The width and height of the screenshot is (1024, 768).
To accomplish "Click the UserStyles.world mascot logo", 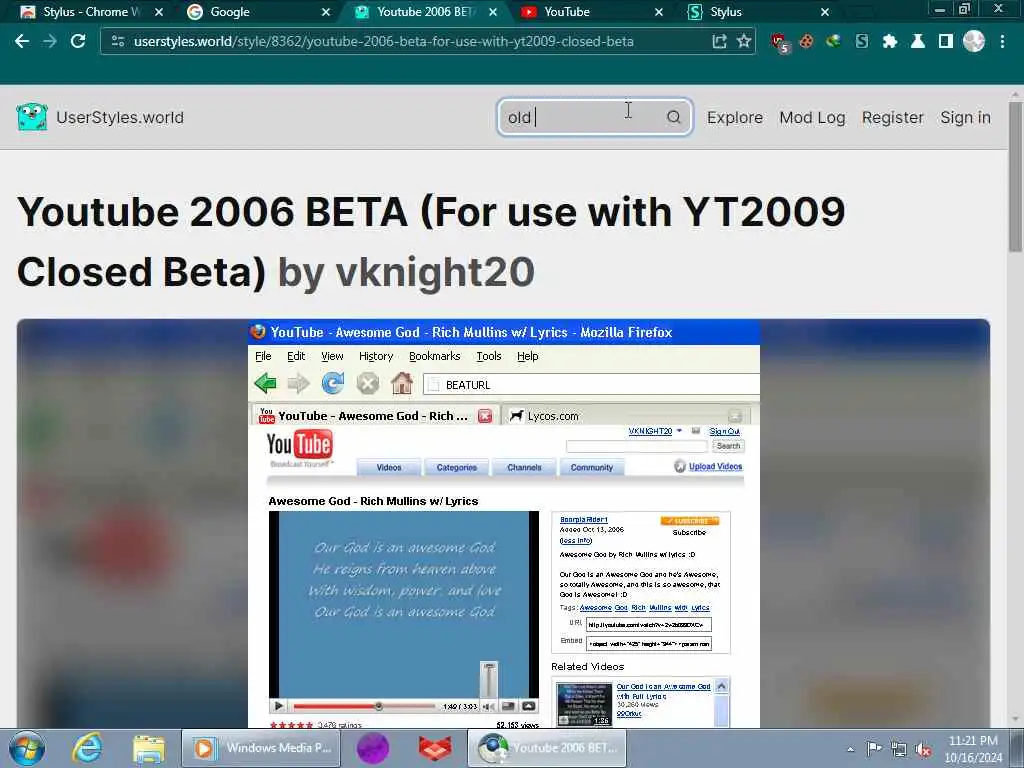I will pos(32,117).
